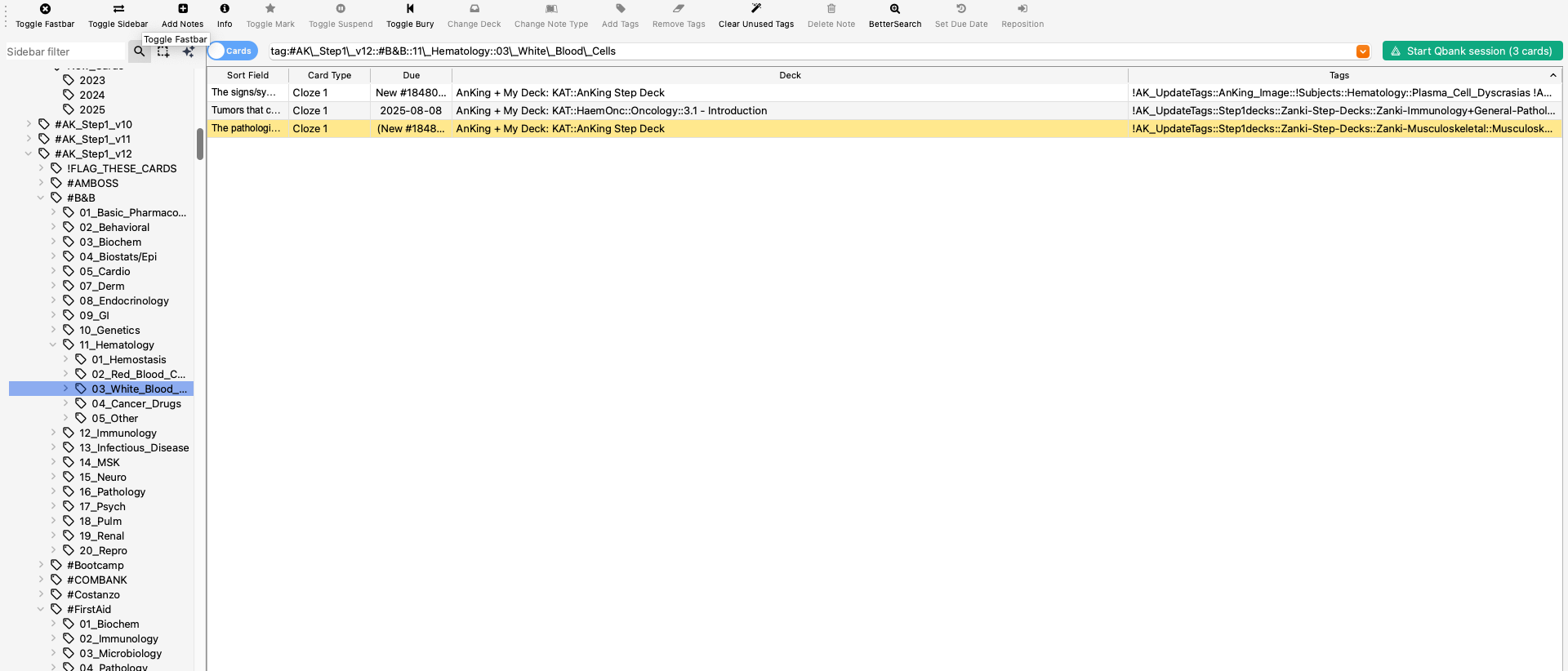
Task: Expand the 12_Immunology tag
Action: pos(54,433)
